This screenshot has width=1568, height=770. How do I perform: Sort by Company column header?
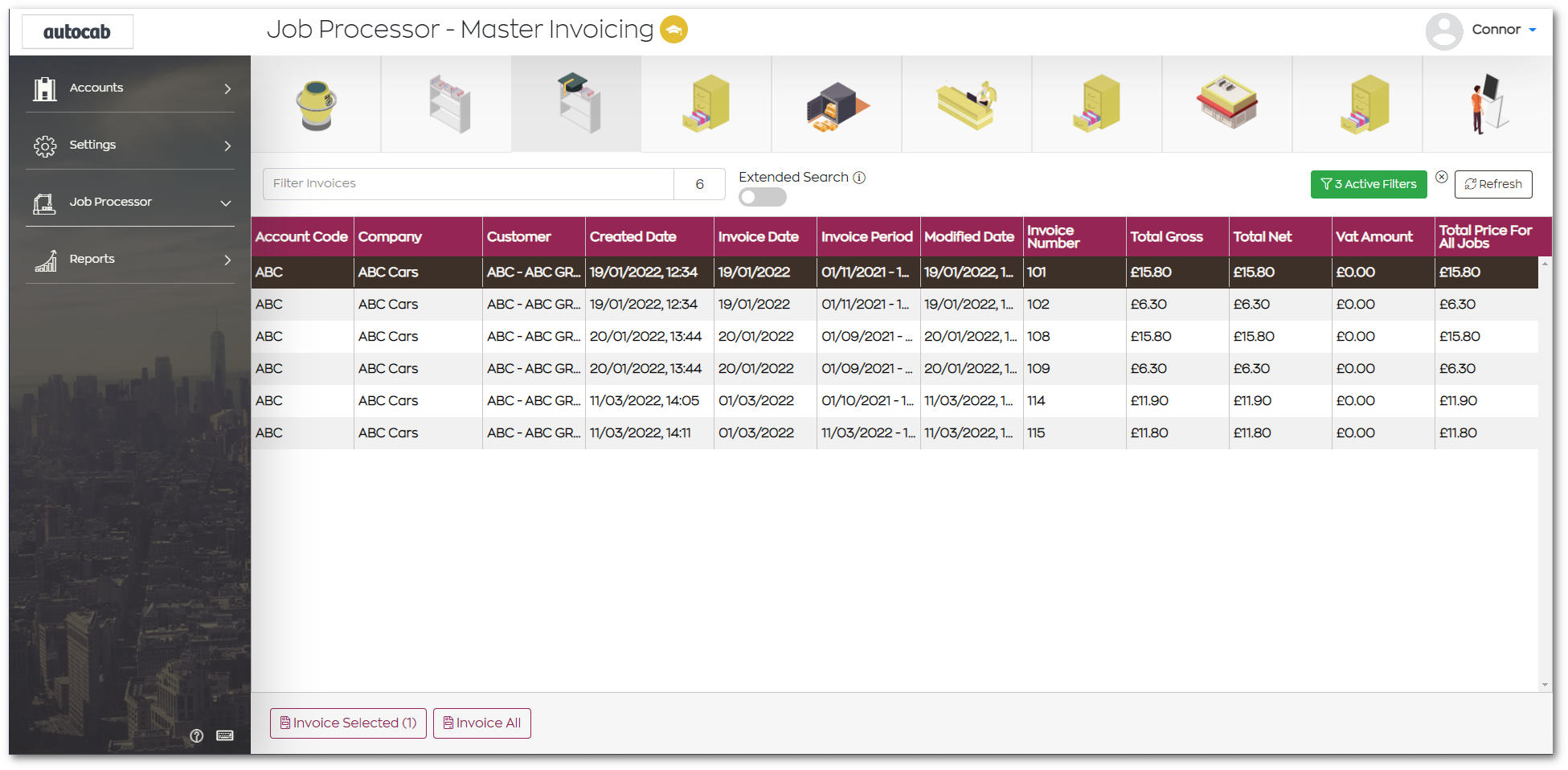(x=418, y=237)
